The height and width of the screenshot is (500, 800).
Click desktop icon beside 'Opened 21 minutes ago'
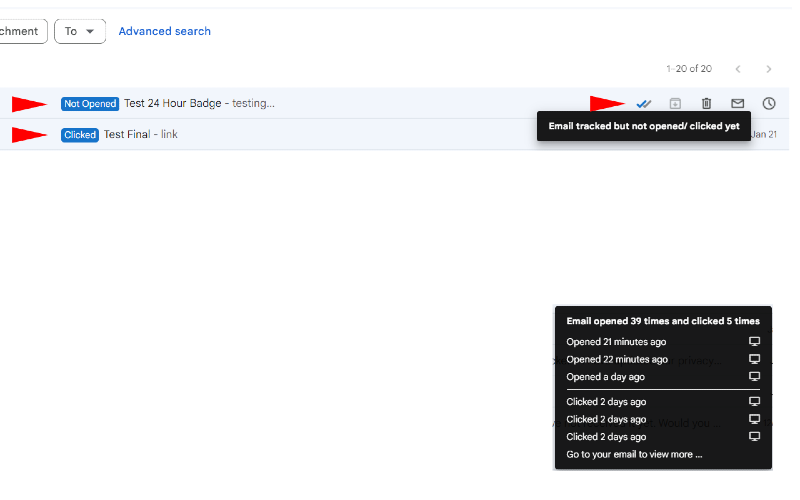point(754,341)
